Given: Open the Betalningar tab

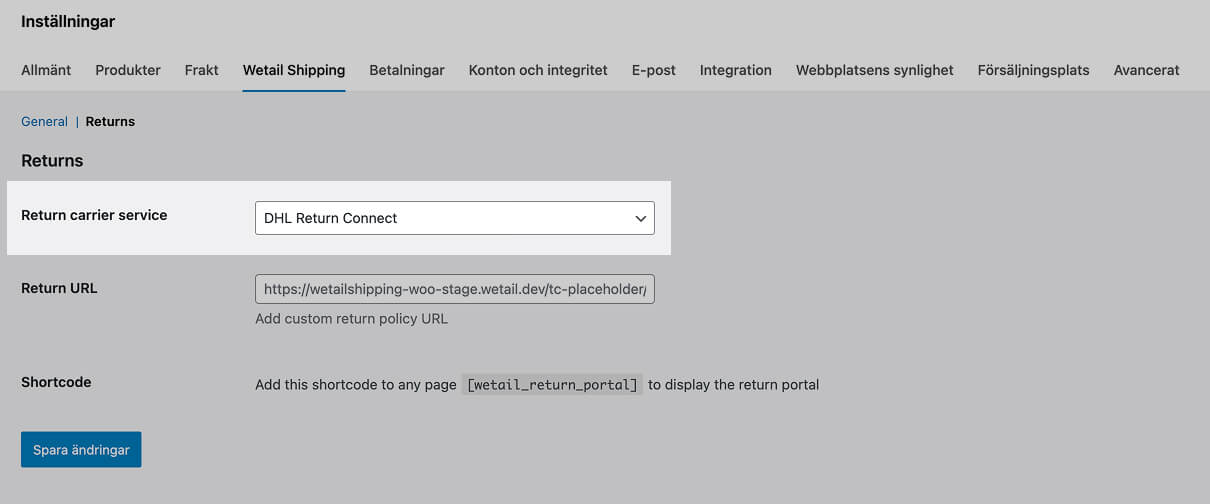Looking at the screenshot, I should (x=407, y=70).
